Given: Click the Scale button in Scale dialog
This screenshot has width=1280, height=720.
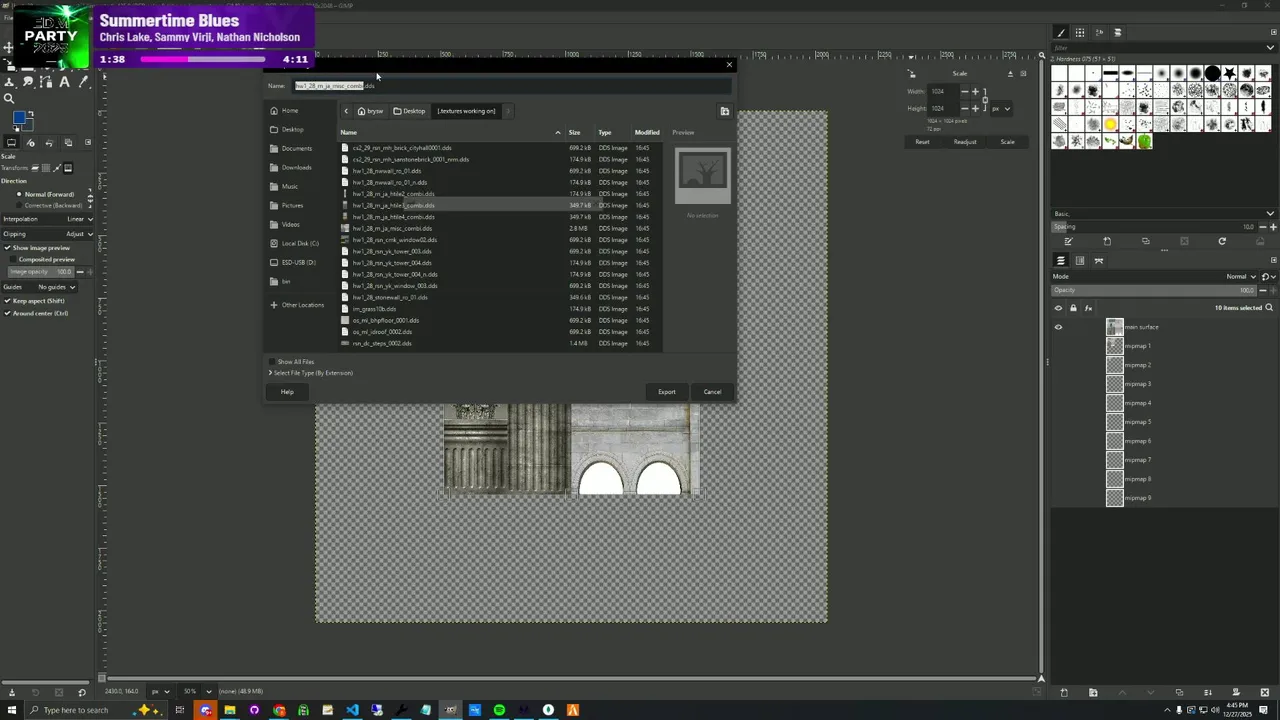Looking at the screenshot, I should (x=1007, y=142).
